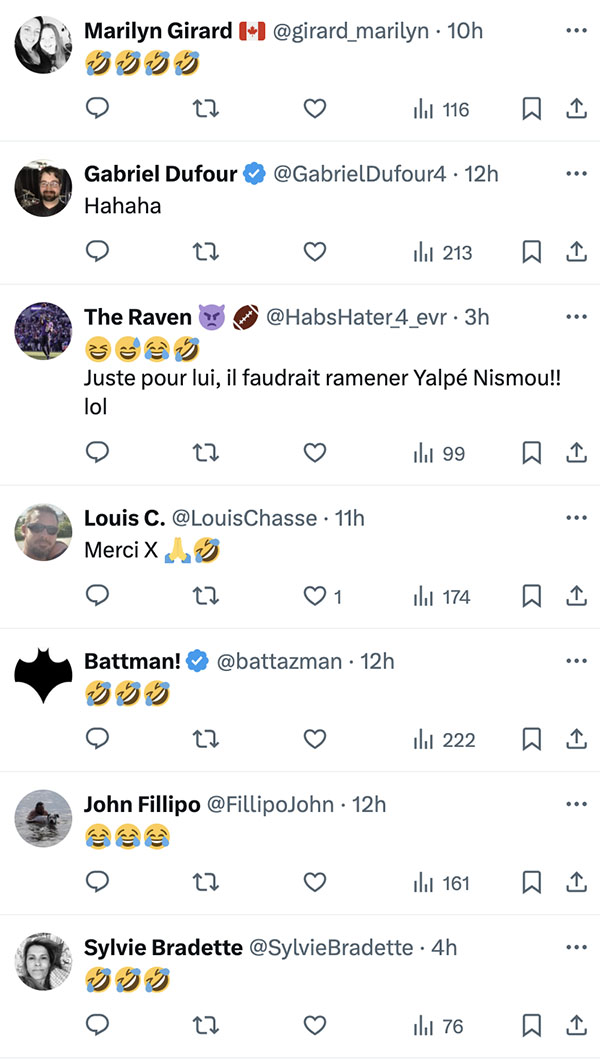
Task: Expand the three-dot menu for John Fillipo
Action: coord(576,804)
